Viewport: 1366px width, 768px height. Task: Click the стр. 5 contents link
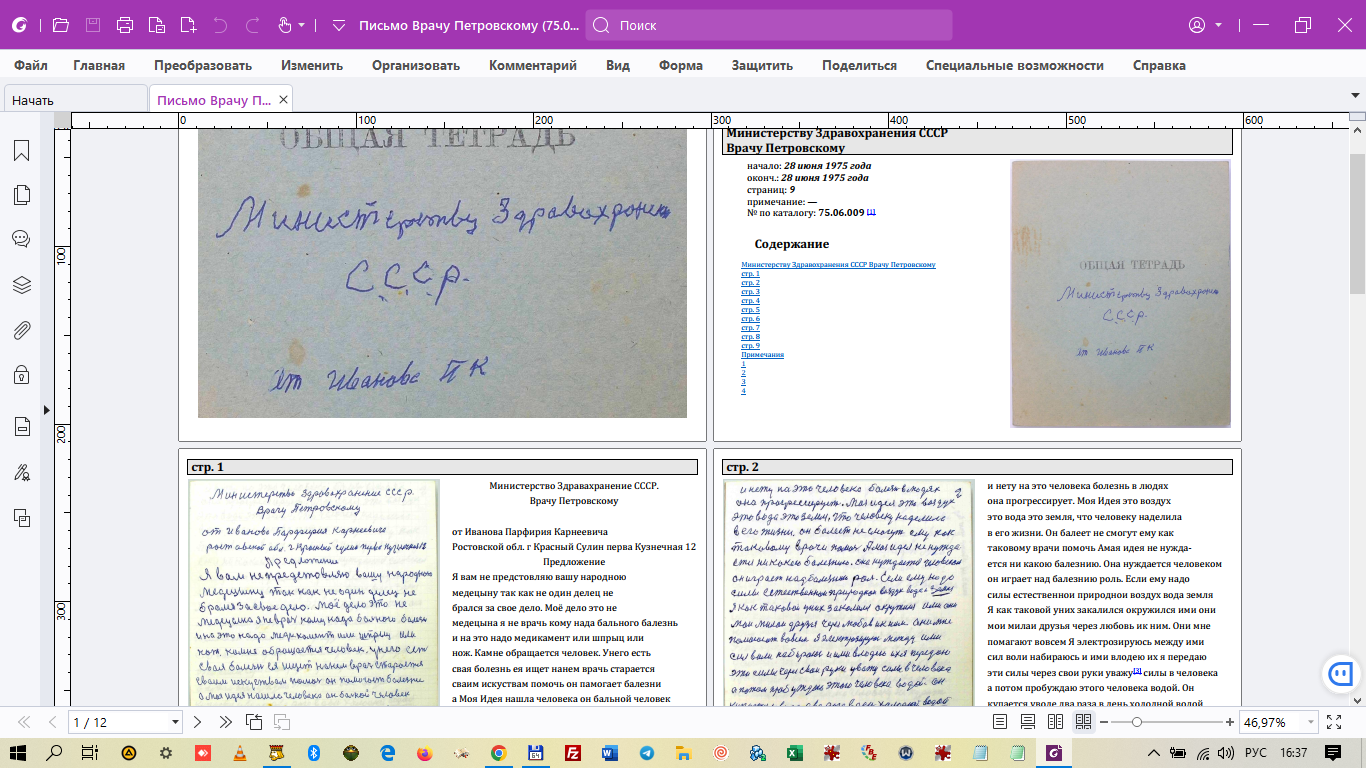coord(750,310)
